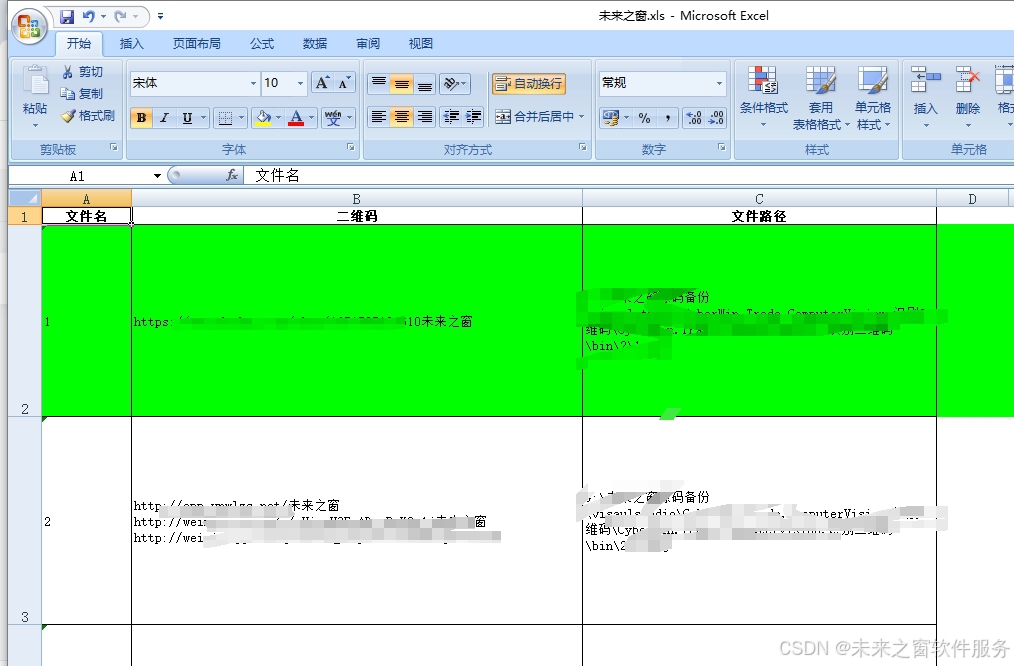Align text left

[379, 116]
